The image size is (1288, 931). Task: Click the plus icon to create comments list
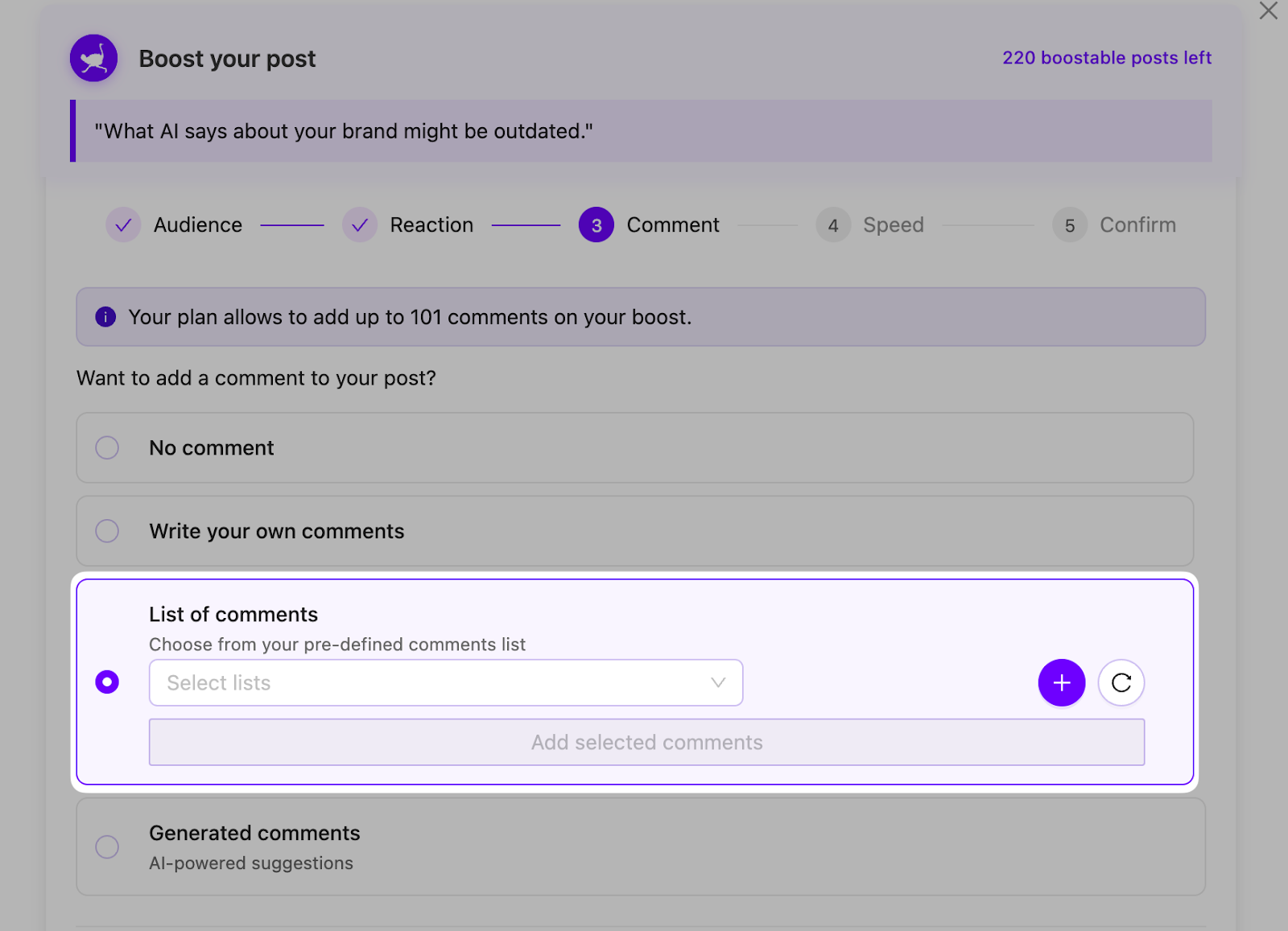tap(1061, 682)
